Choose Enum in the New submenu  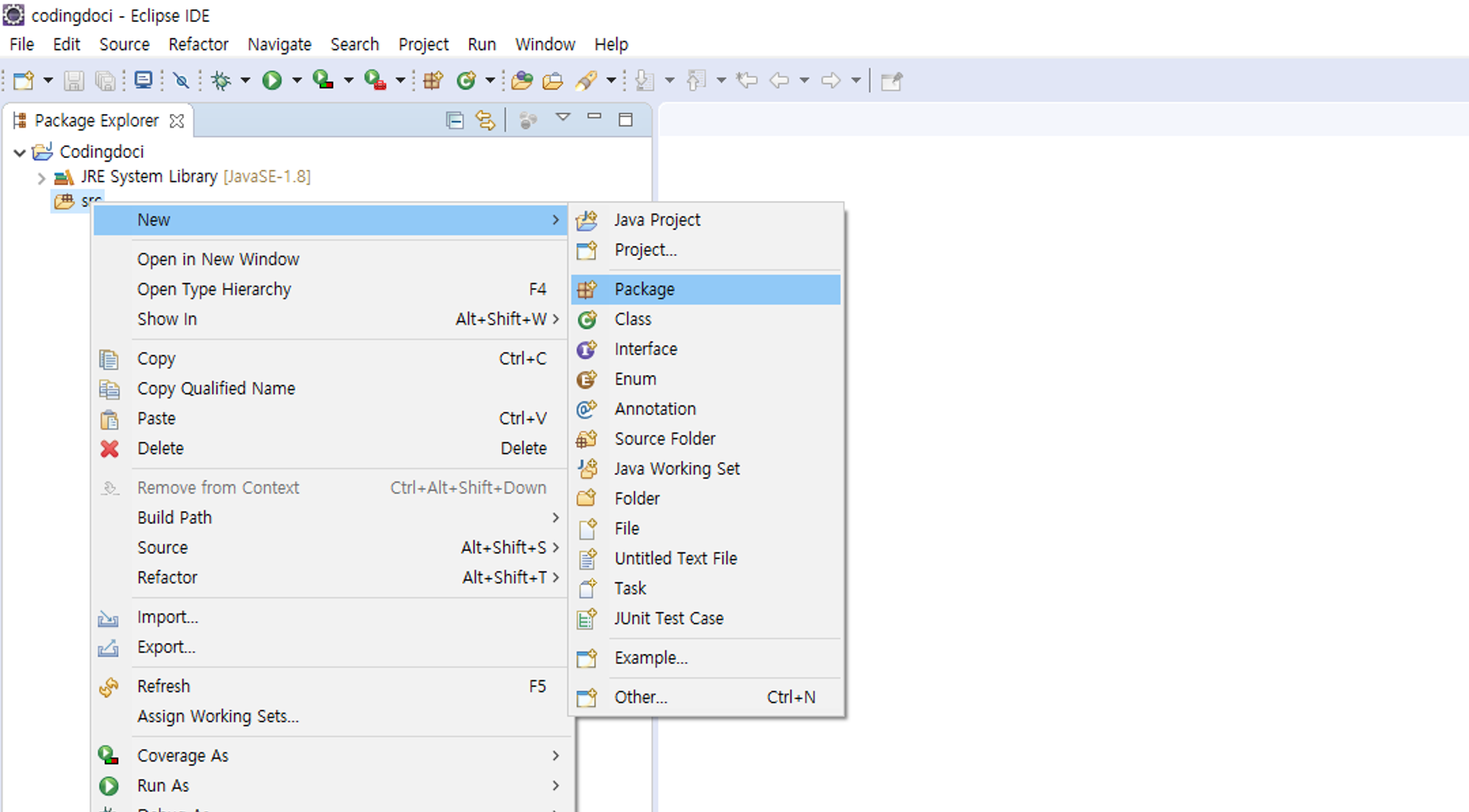click(x=706, y=379)
